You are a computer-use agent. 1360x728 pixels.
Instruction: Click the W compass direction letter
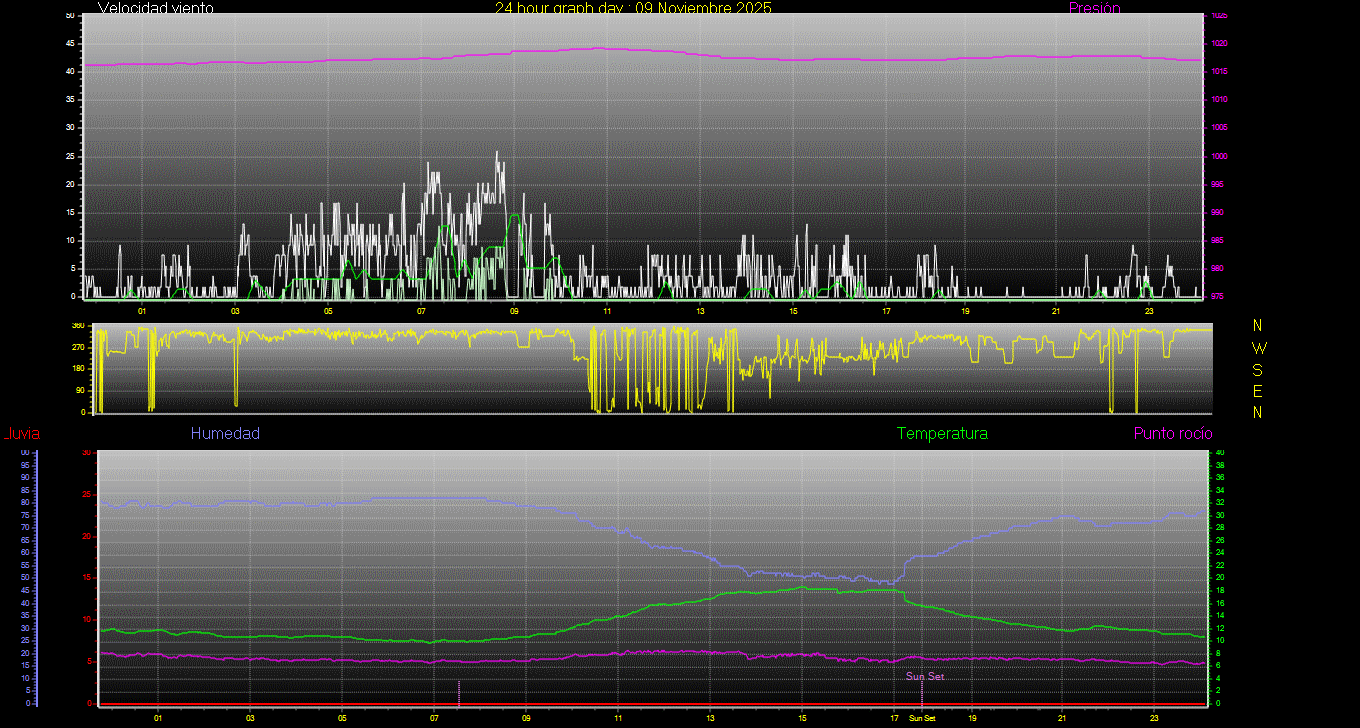[x=1258, y=348]
